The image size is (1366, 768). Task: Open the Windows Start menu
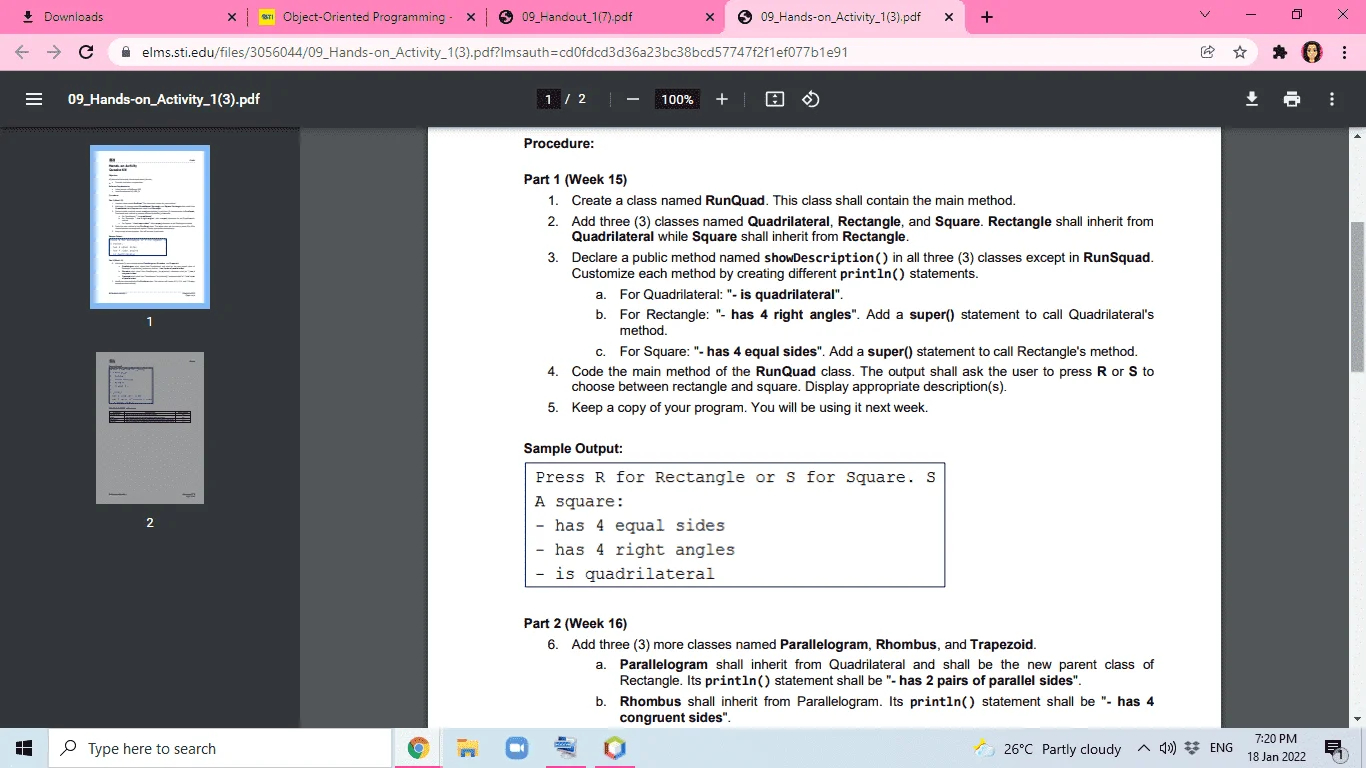pos(24,748)
